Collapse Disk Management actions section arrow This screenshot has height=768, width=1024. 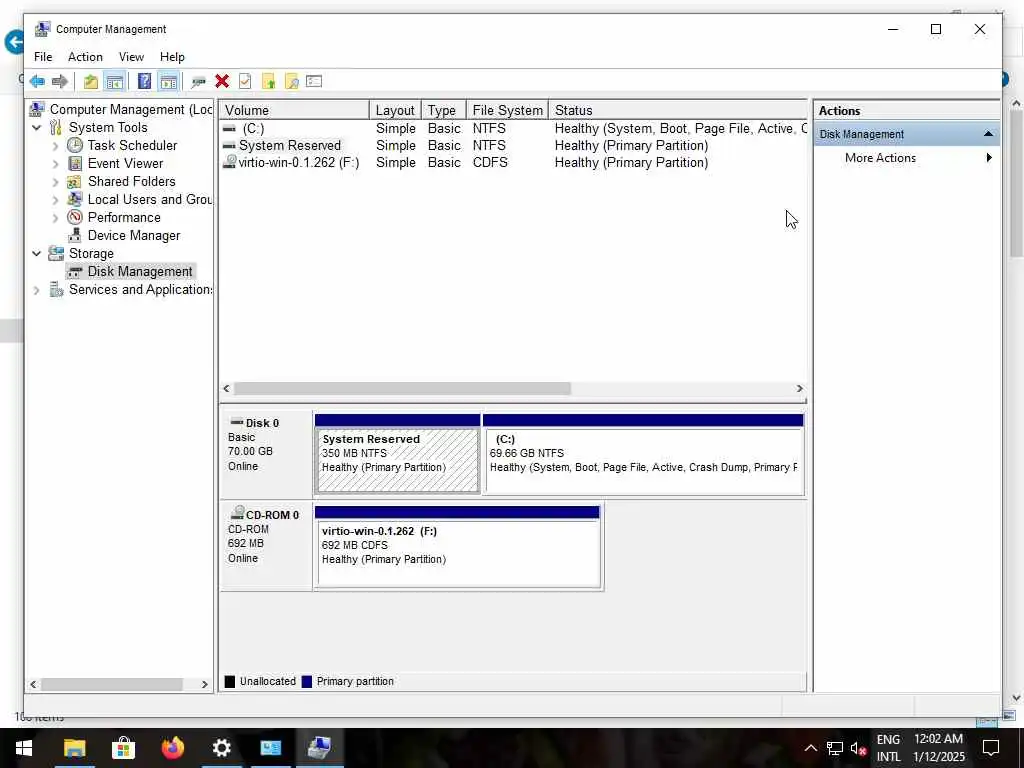pos(988,134)
